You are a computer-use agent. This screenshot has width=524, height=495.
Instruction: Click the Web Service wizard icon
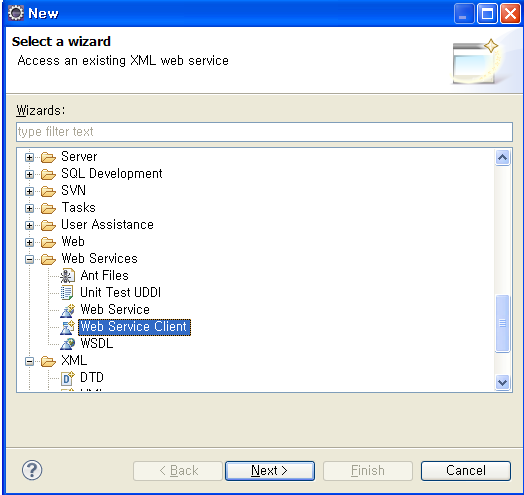pyautogui.click(x=67, y=310)
